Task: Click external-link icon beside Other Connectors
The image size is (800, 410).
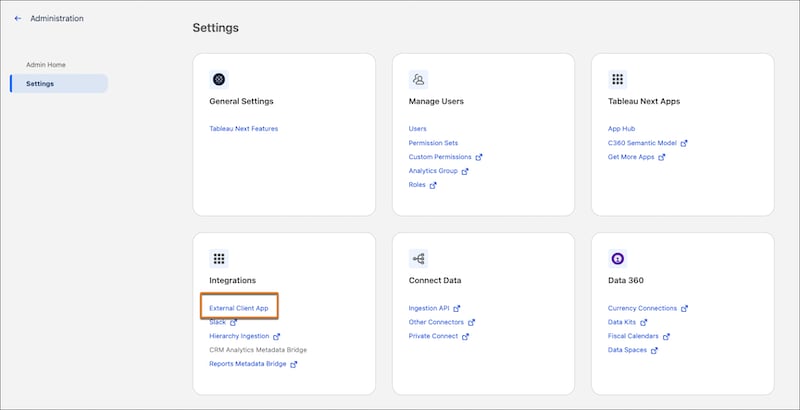Action: (x=471, y=323)
